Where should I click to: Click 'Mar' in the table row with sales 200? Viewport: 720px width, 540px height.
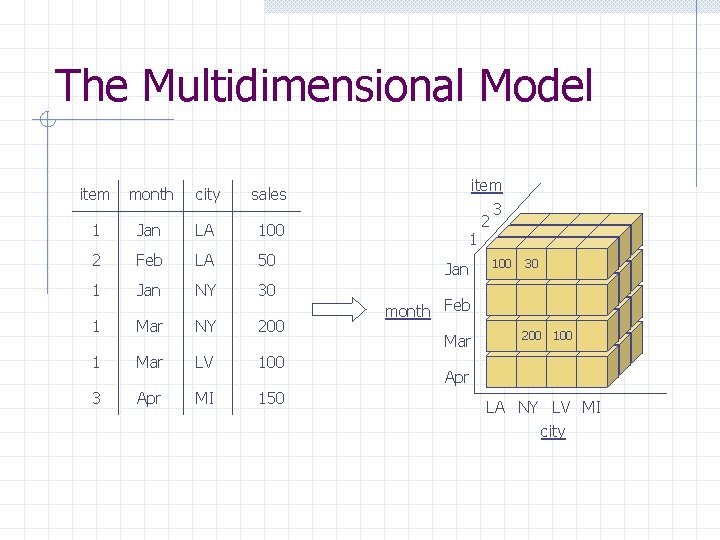(149, 326)
